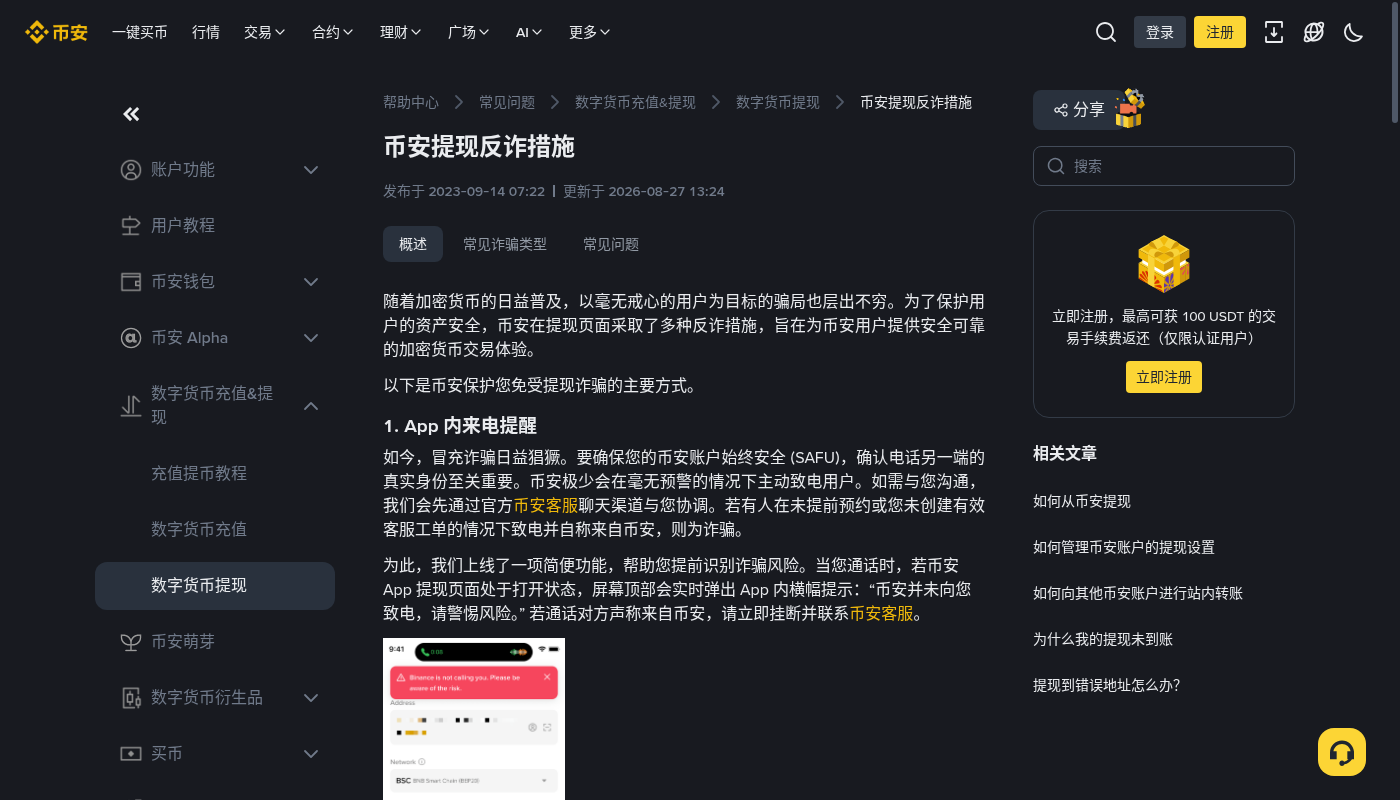
Task: Click the 买币 cash icon
Action: [x=131, y=754]
